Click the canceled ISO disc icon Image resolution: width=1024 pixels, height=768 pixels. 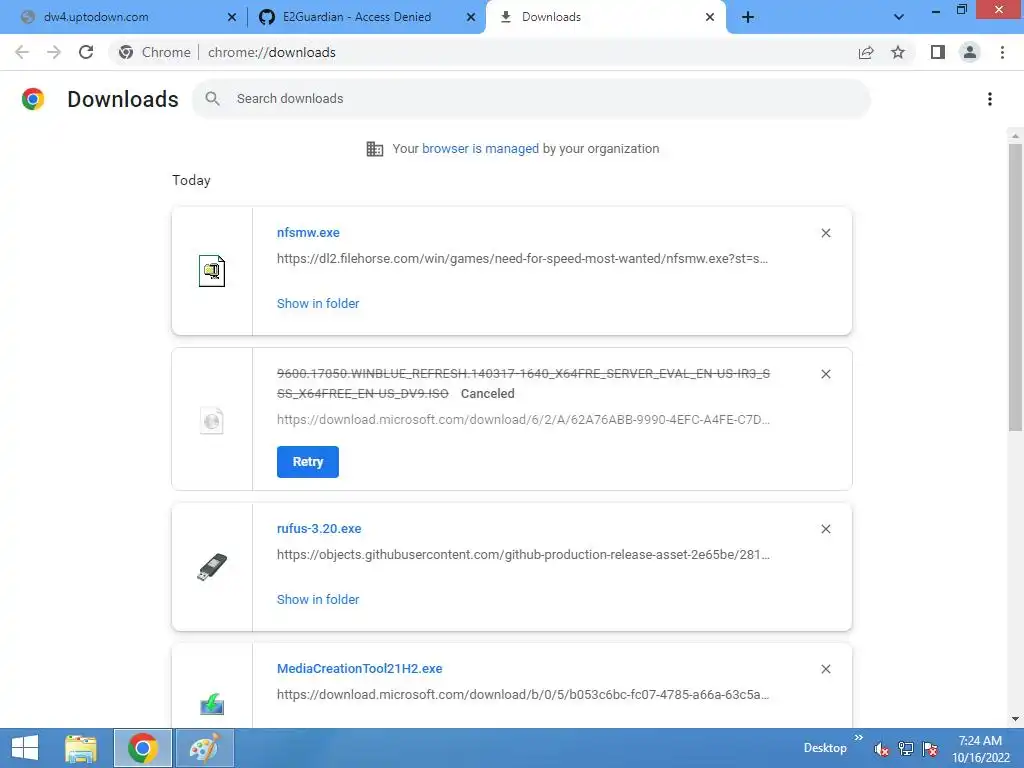point(212,421)
